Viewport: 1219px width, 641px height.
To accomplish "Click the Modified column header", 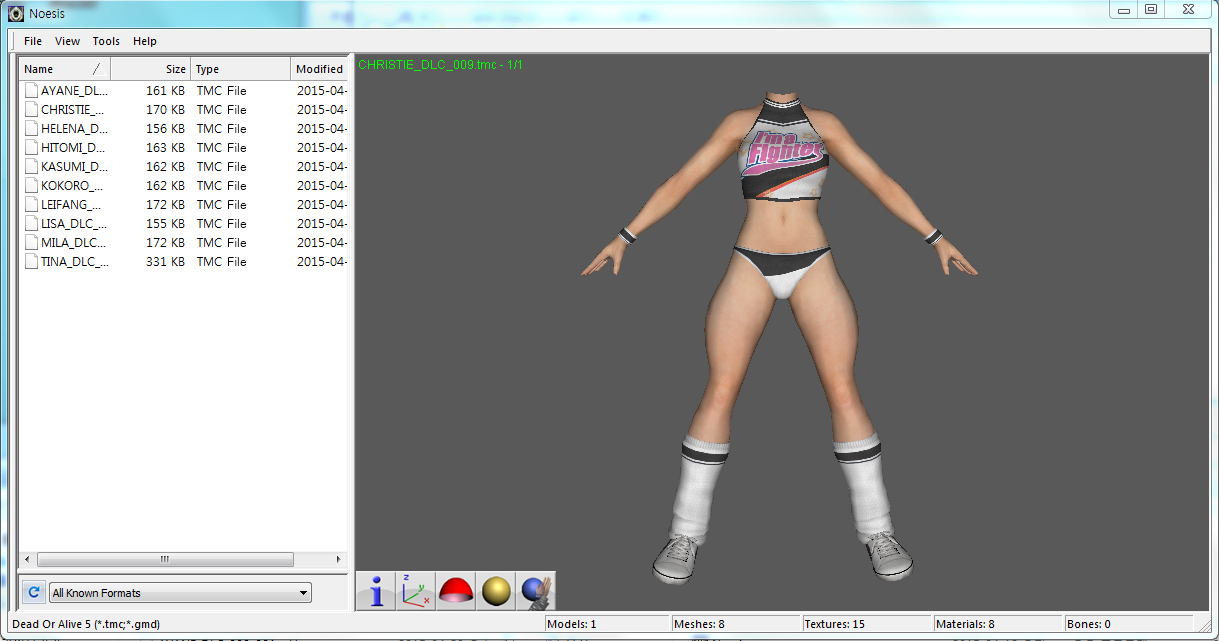I will pos(319,69).
